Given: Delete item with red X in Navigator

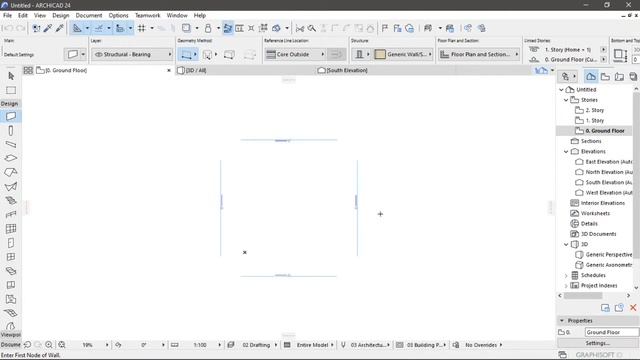Looking at the screenshot, I should [x=633, y=307].
